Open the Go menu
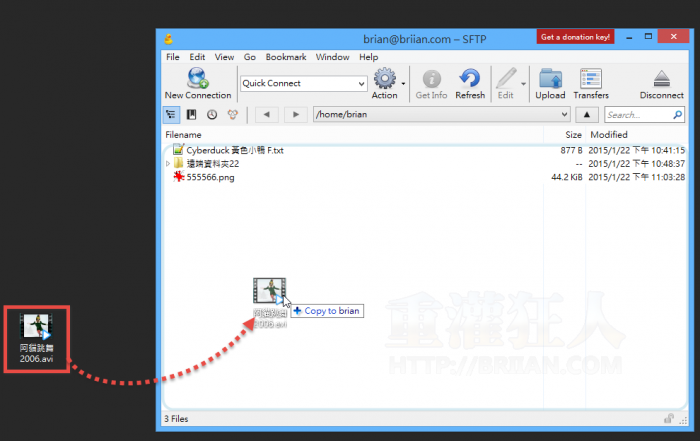 pyautogui.click(x=250, y=57)
